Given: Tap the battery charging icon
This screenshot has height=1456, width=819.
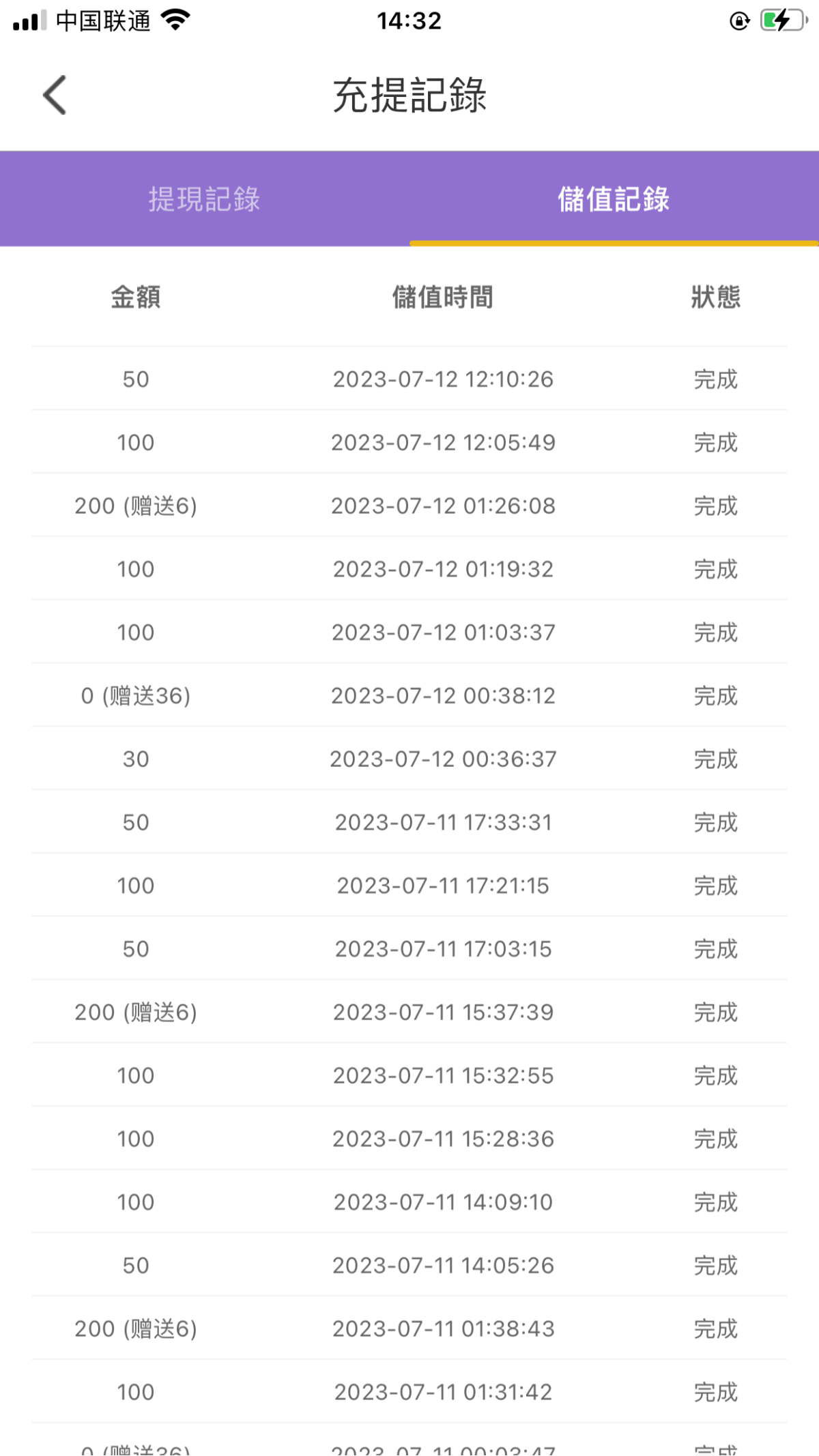Looking at the screenshot, I should (783, 20).
